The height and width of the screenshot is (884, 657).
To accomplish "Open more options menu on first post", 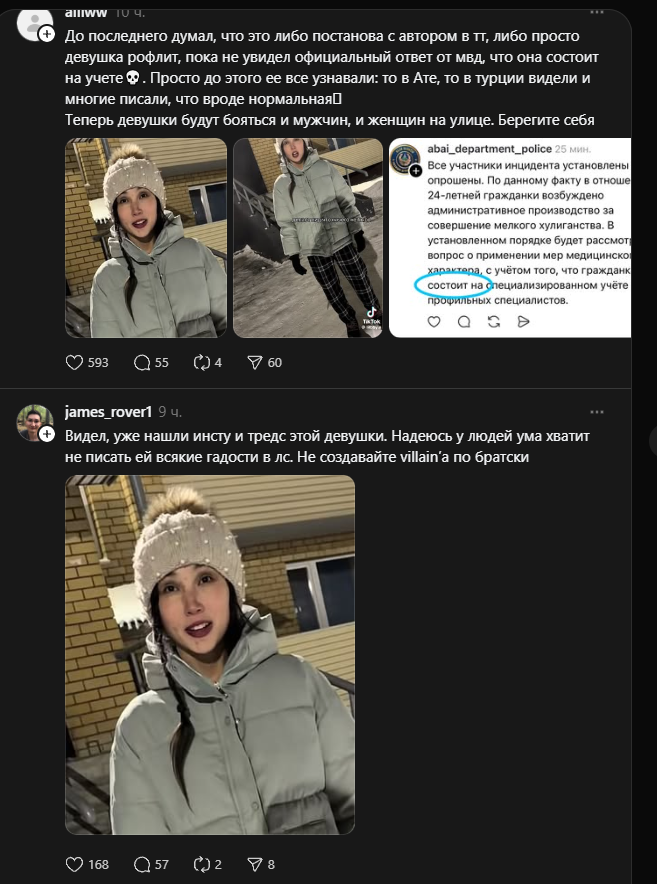I will click(597, 12).
